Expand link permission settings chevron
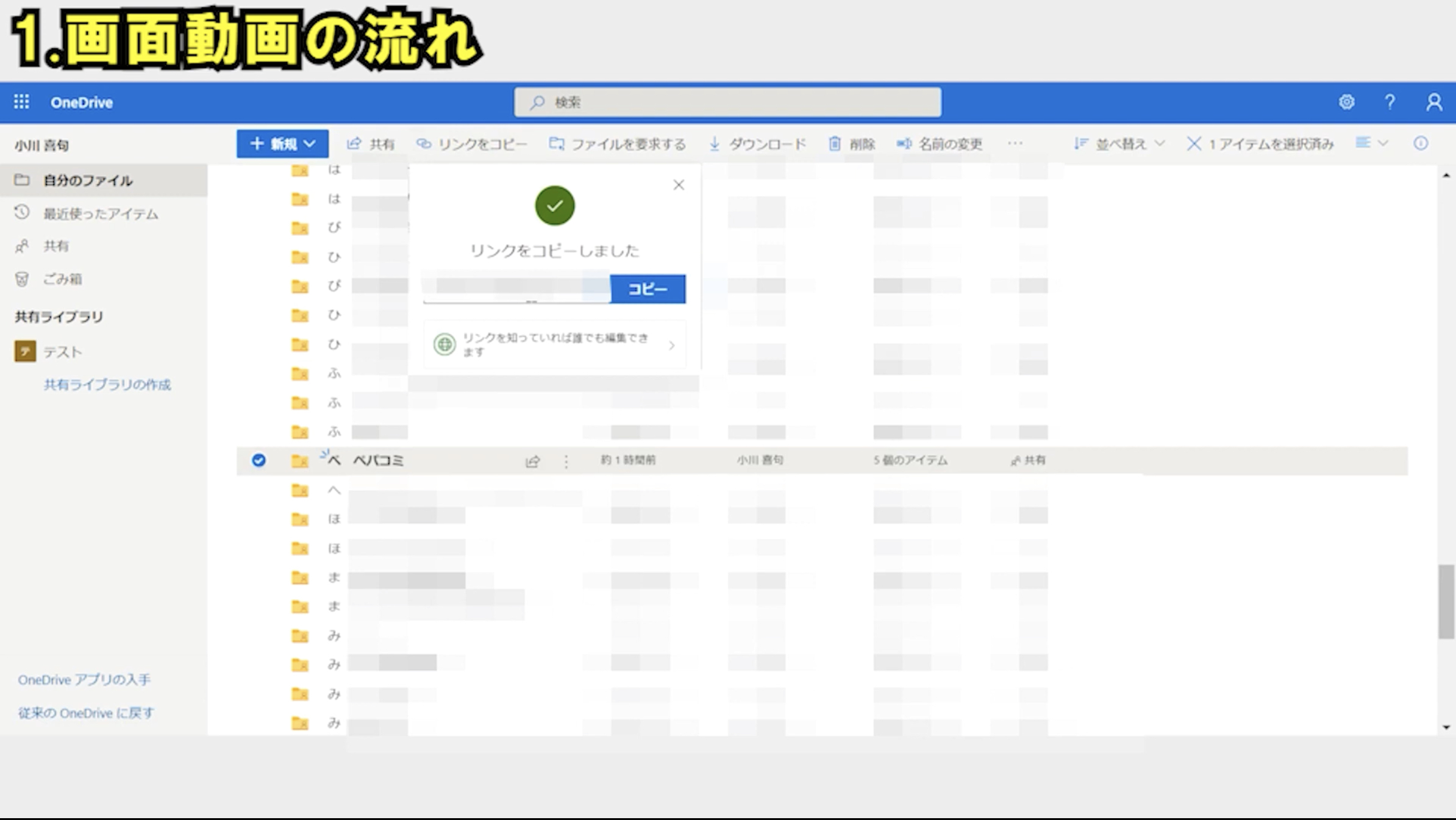The image size is (1456, 820). (x=671, y=346)
